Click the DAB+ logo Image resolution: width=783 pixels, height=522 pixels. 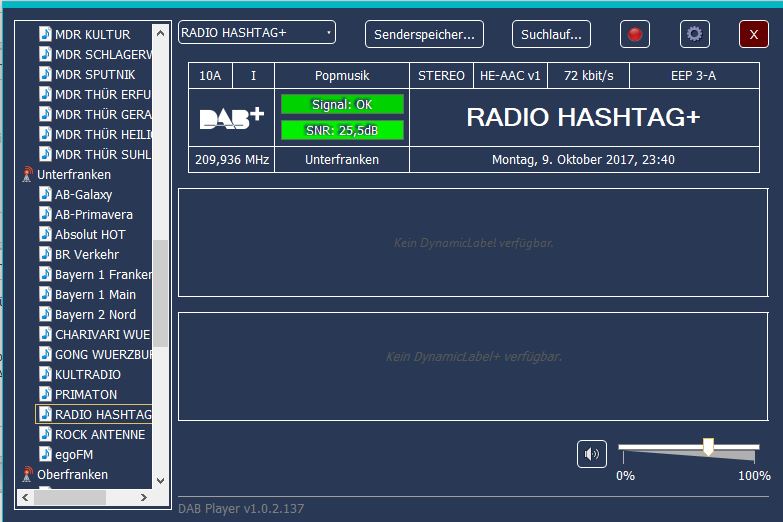point(231,118)
